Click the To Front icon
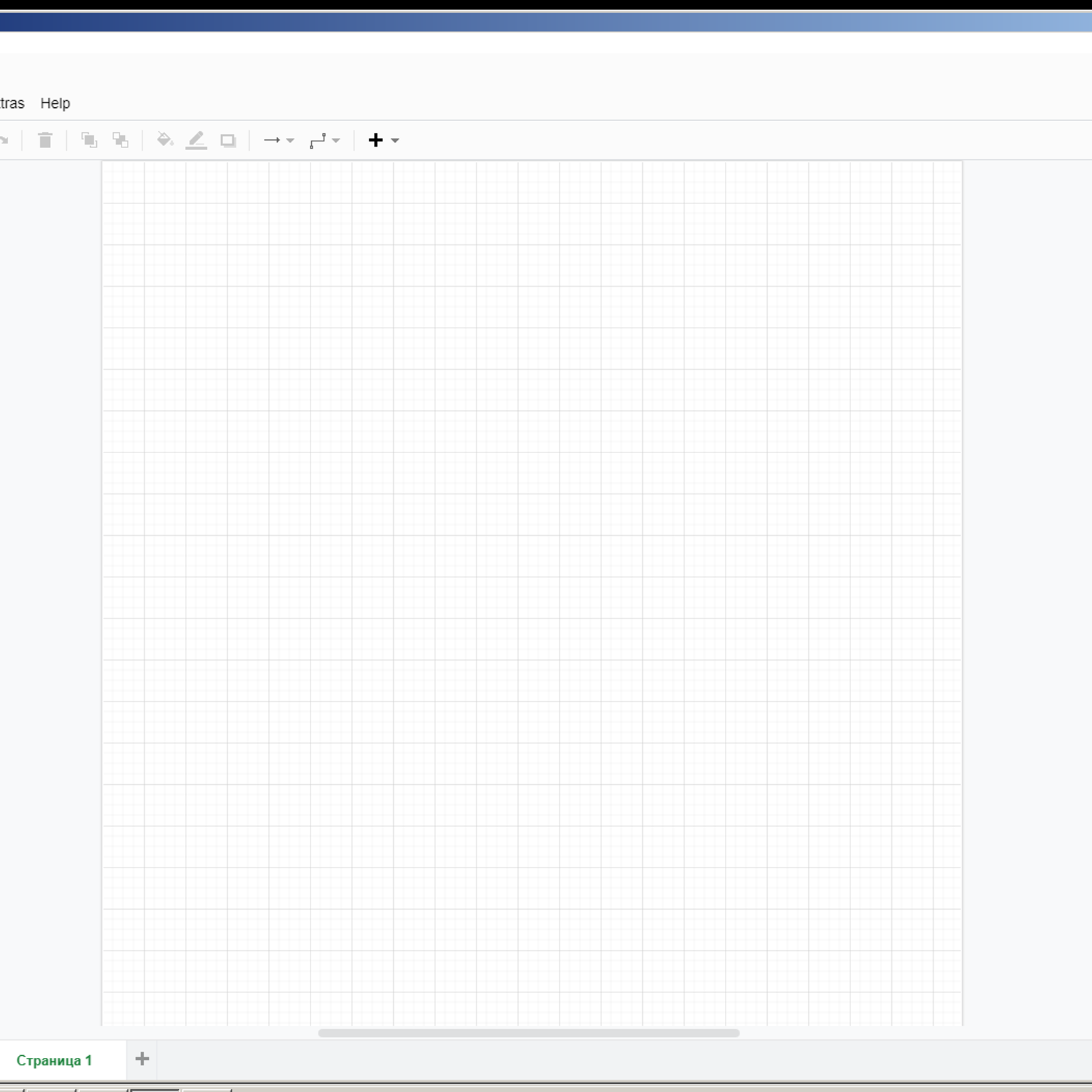The image size is (1092, 1092). click(89, 140)
